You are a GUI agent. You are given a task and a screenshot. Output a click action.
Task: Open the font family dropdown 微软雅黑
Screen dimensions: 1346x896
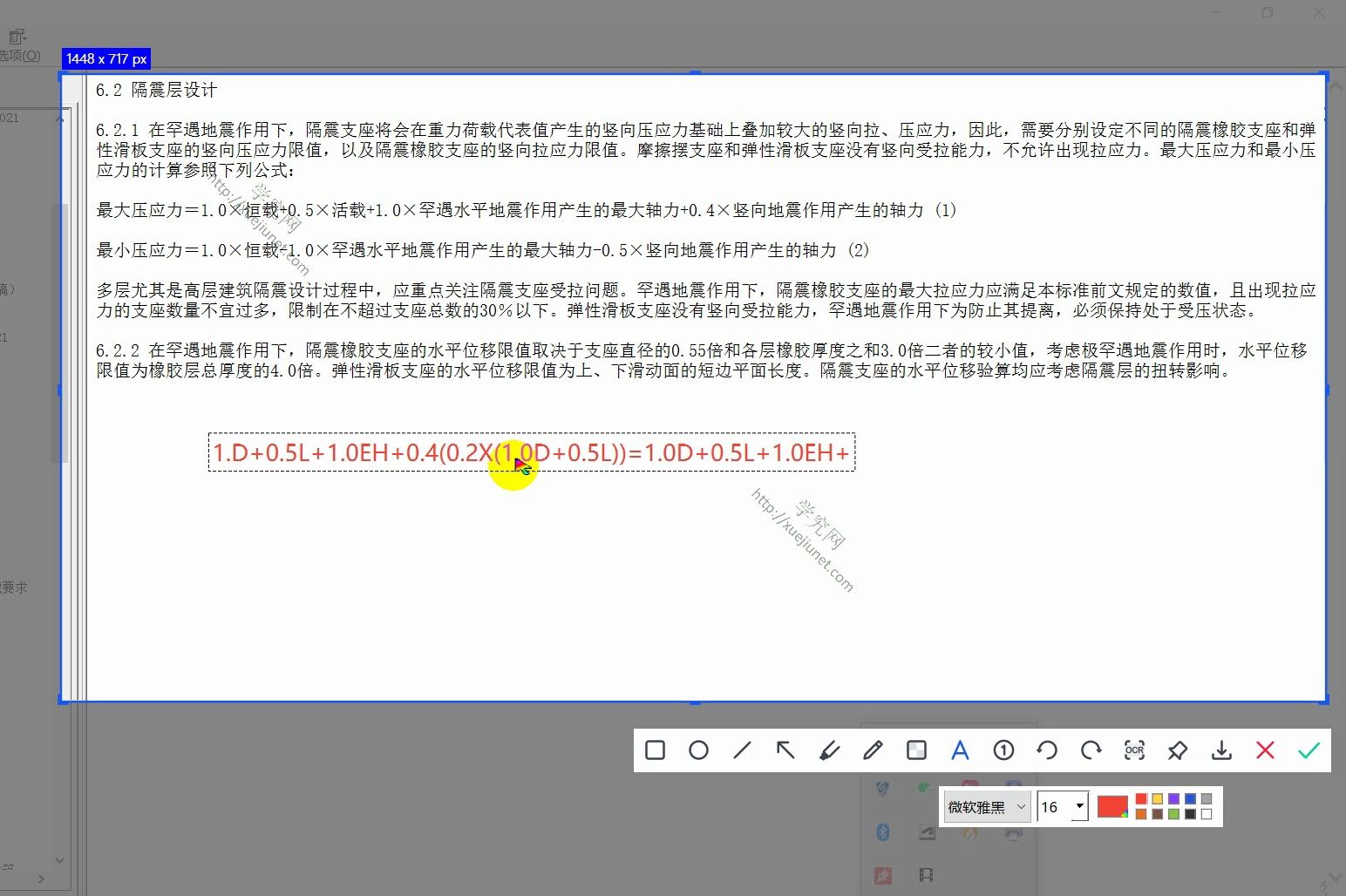coord(987,807)
